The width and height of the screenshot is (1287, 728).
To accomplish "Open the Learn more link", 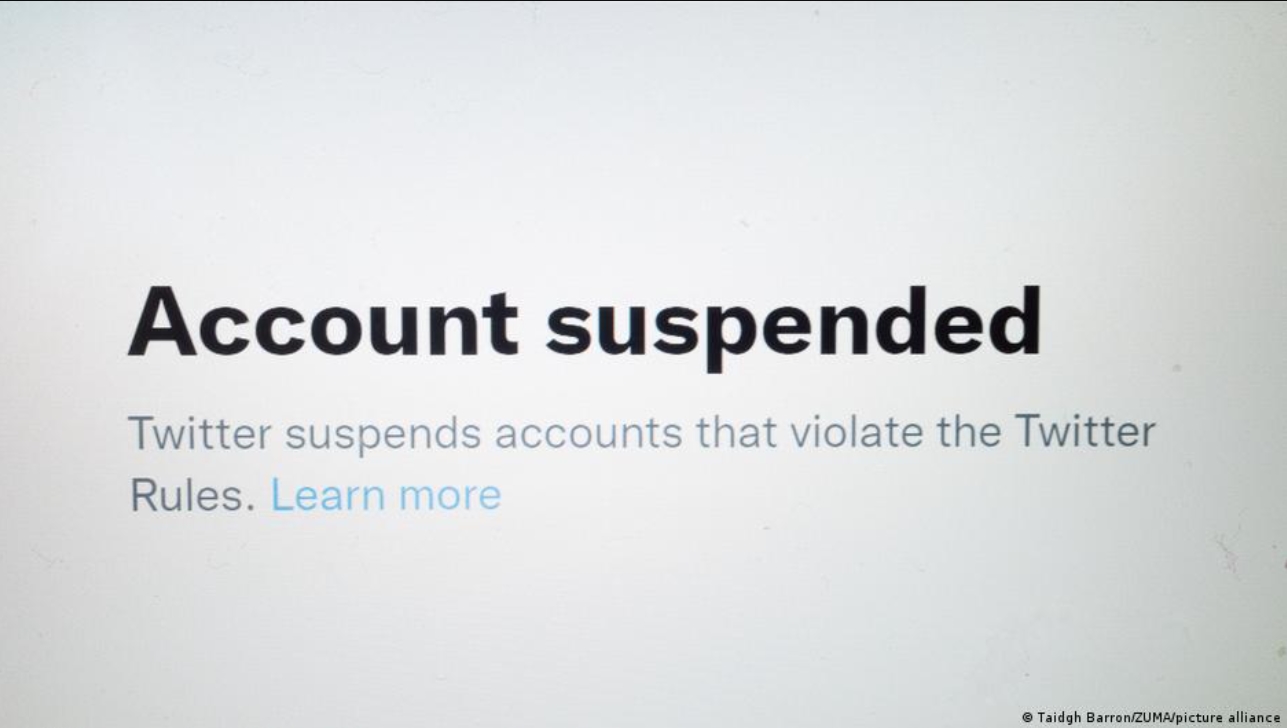I will [x=386, y=494].
